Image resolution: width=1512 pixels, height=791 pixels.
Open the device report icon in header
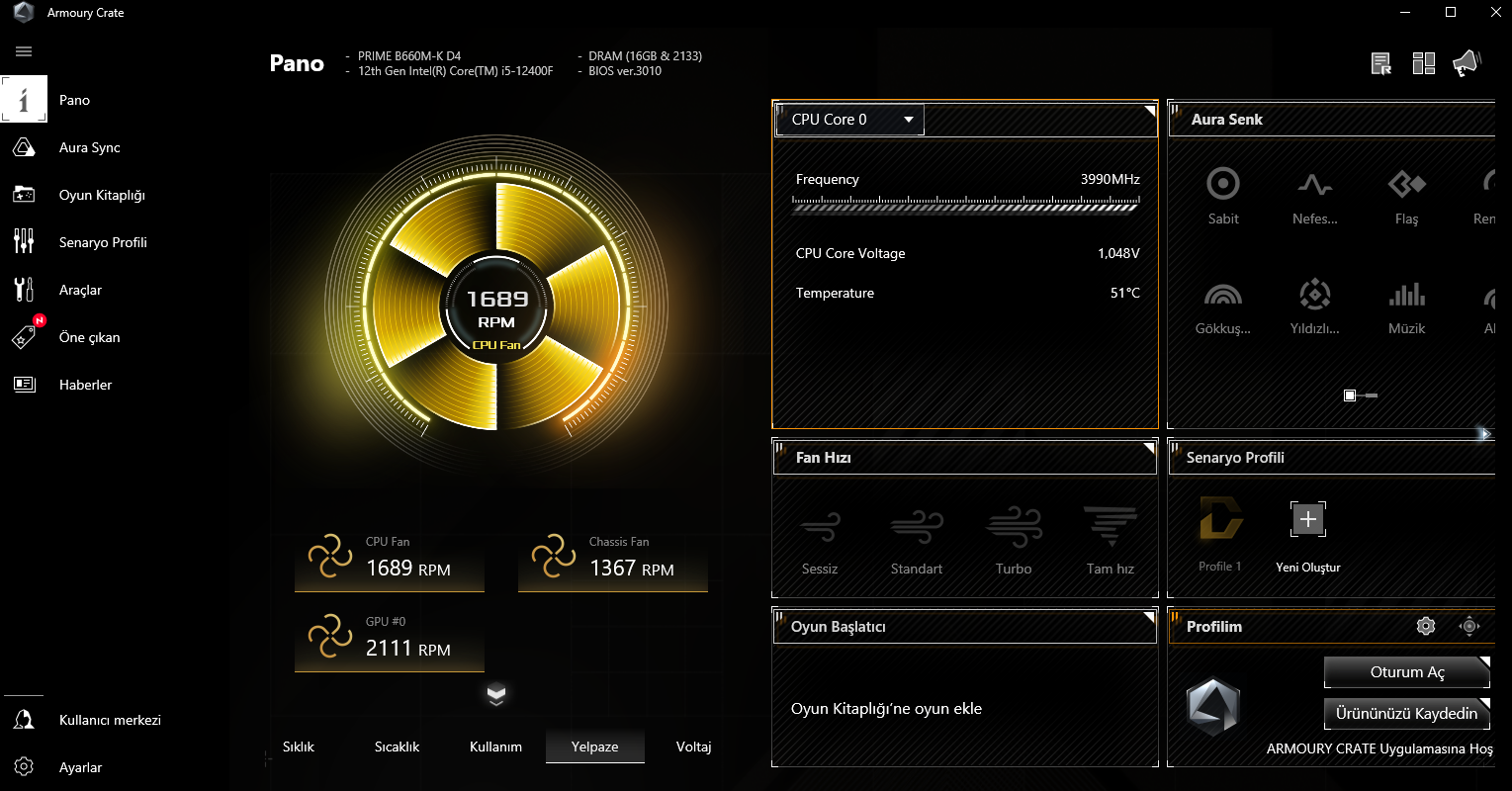(x=1381, y=64)
